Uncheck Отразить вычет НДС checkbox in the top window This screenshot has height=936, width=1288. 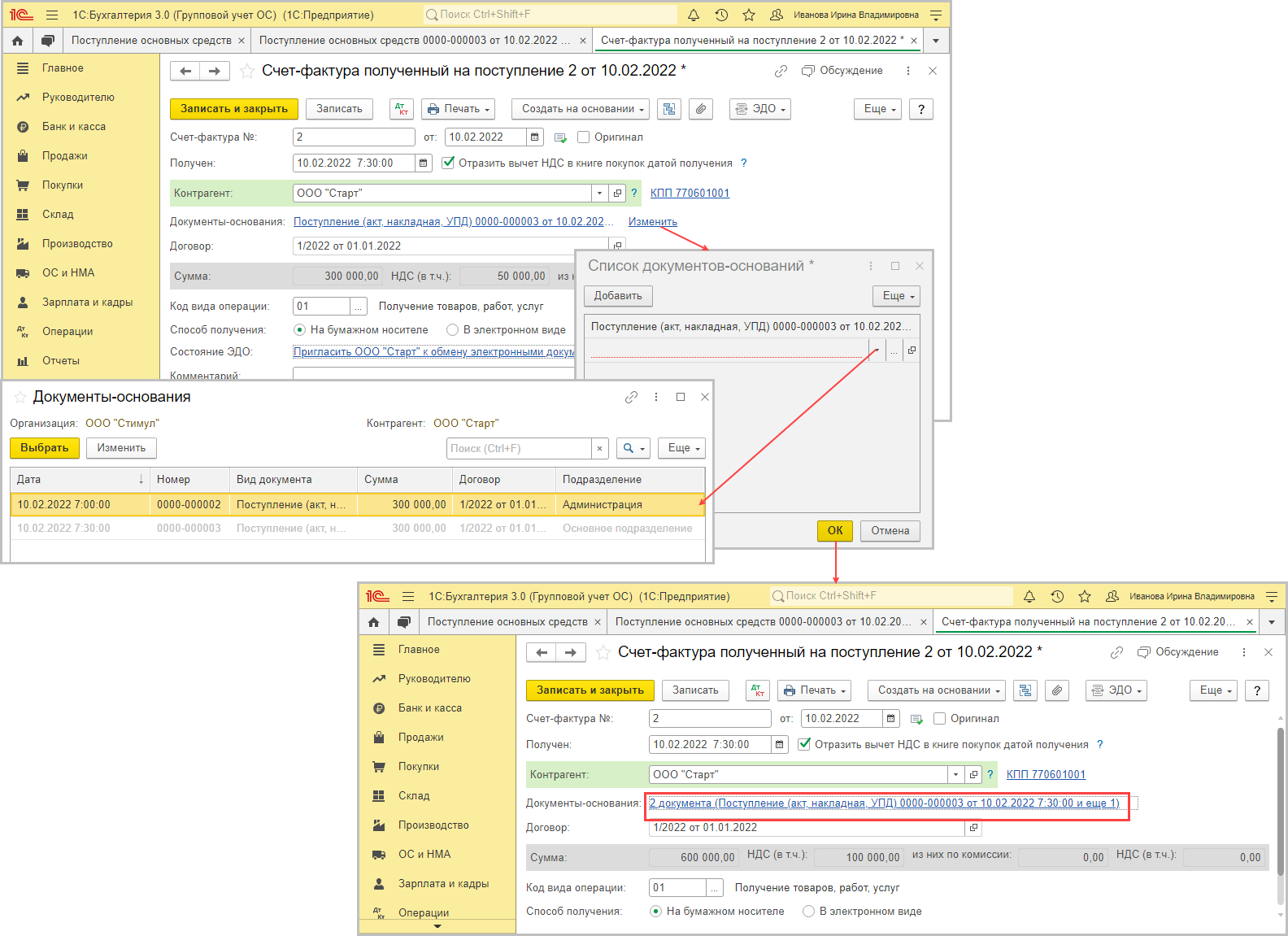448,163
